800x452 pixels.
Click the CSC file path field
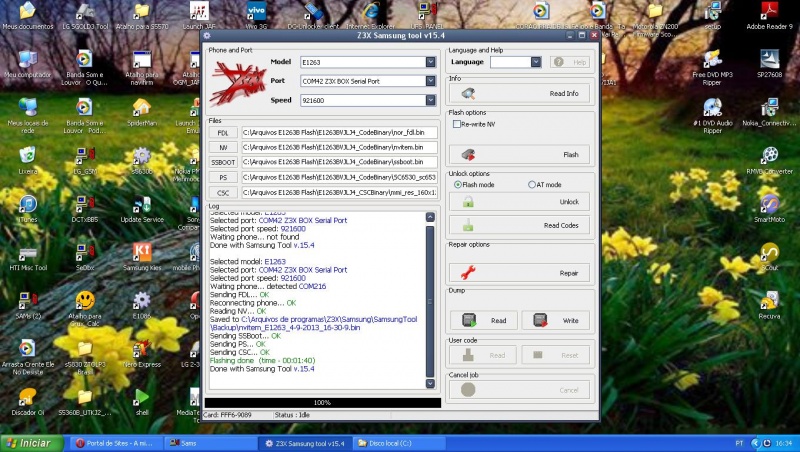(x=339, y=193)
